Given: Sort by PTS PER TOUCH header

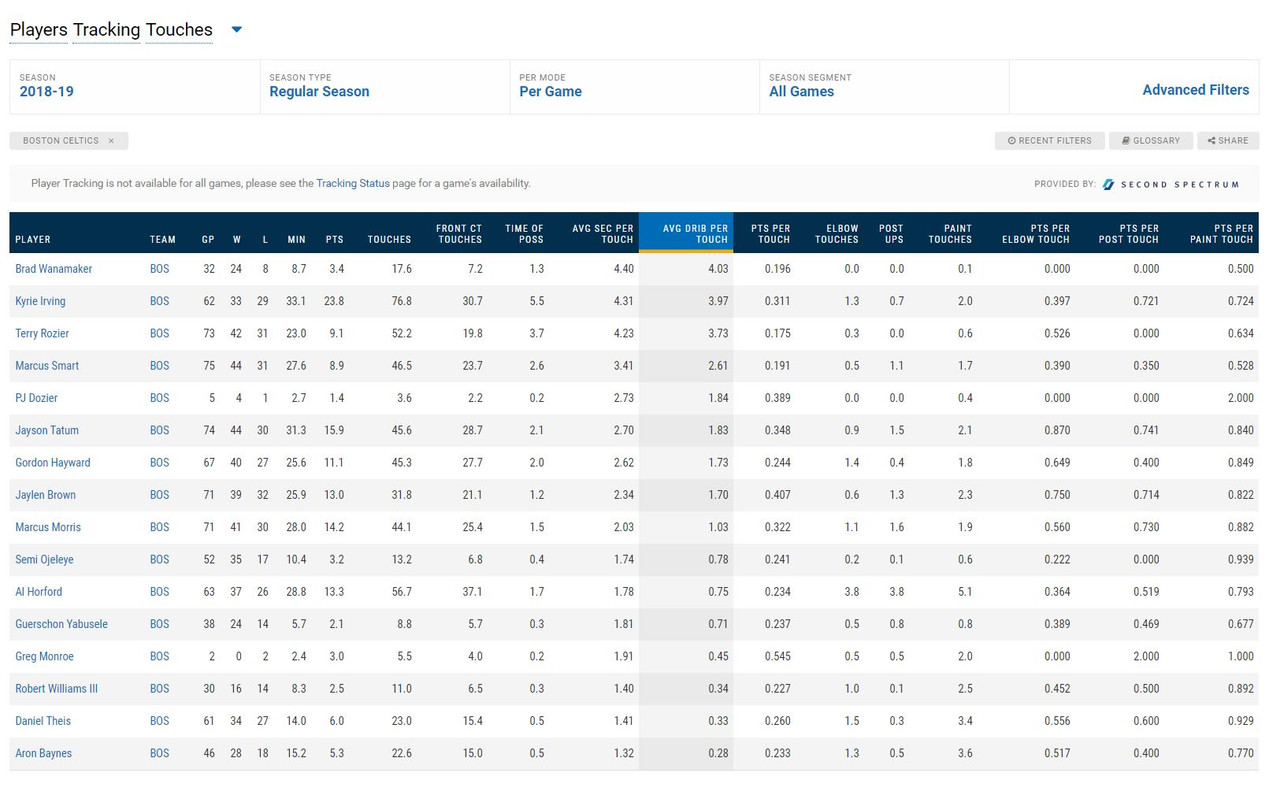Looking at the screenshot, I should click(771, 234).
